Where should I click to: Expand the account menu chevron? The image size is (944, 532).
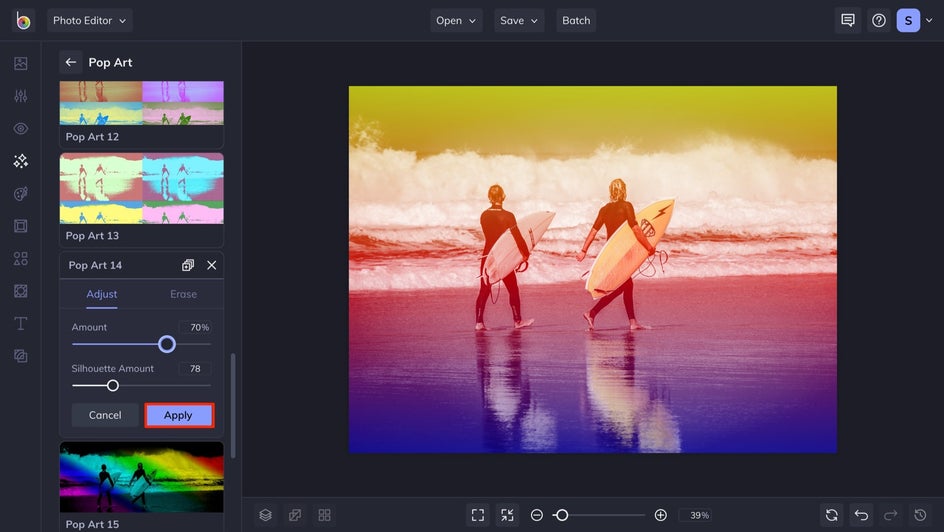(x=929, y=20)
